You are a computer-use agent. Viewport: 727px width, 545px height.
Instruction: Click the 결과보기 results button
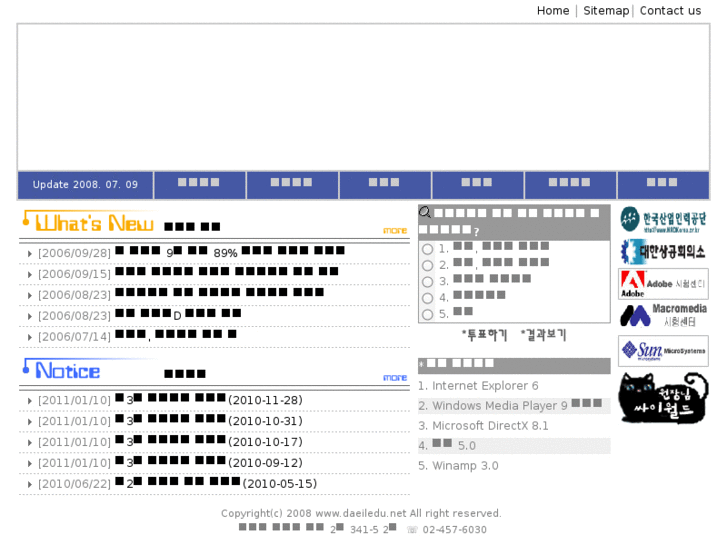[543, 334]
